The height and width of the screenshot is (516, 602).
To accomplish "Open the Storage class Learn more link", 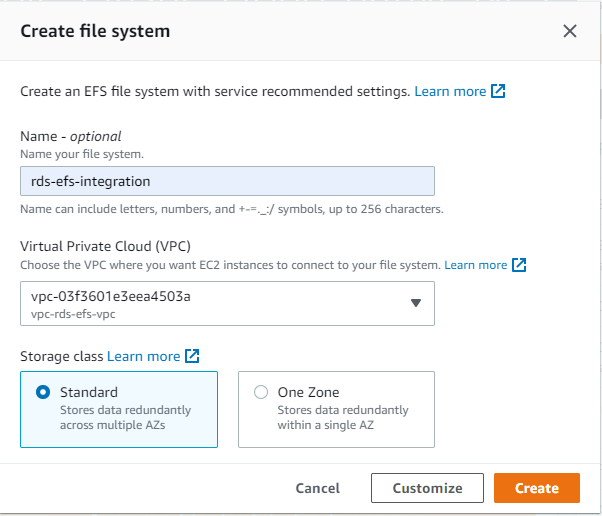I will 144,356.
